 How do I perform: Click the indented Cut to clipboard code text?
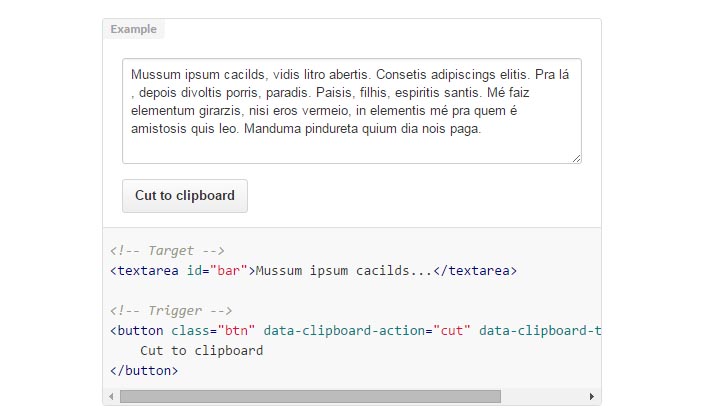202,351
